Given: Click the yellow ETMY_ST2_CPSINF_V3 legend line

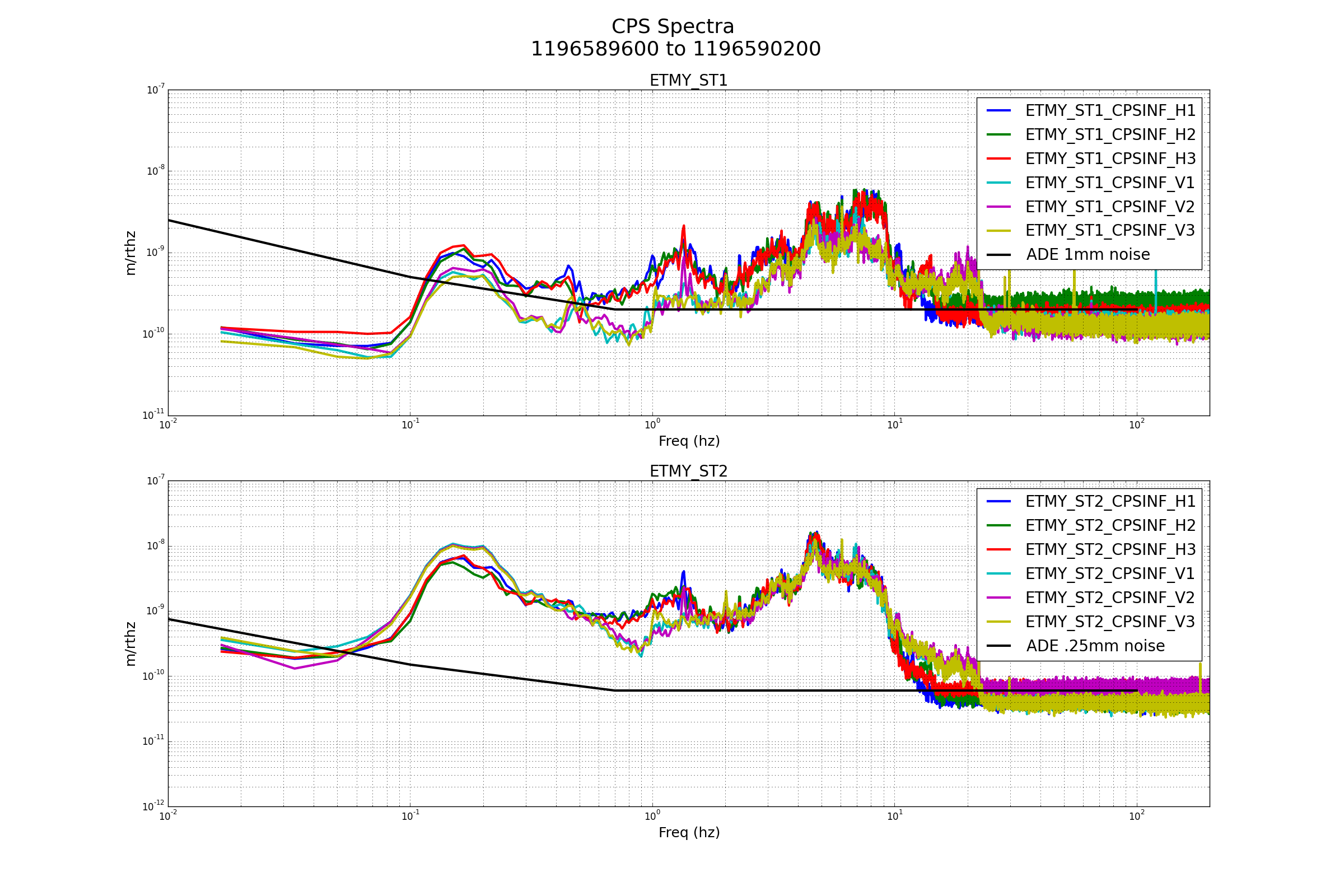Looking at the screenshot, I should (999, 622).
